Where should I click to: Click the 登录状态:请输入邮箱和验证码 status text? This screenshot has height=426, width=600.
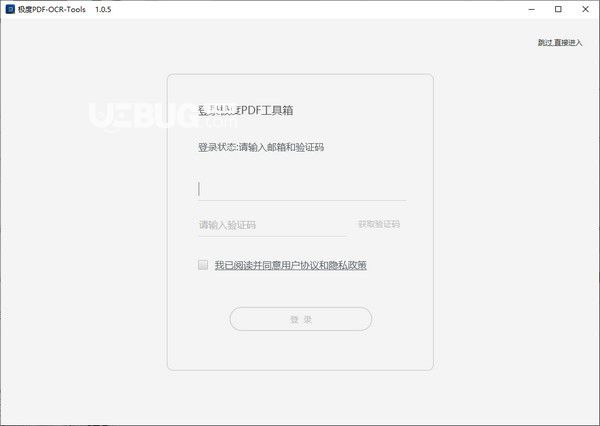tap(261, 147)
